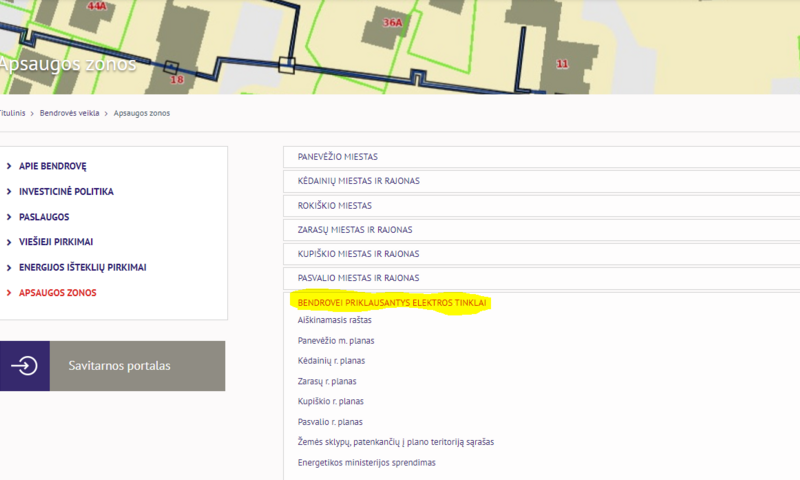The height and width of the screenshot is (480, 800).
Task: Click the Apsaugos zonos banner heading
Action: coord(68,65)
